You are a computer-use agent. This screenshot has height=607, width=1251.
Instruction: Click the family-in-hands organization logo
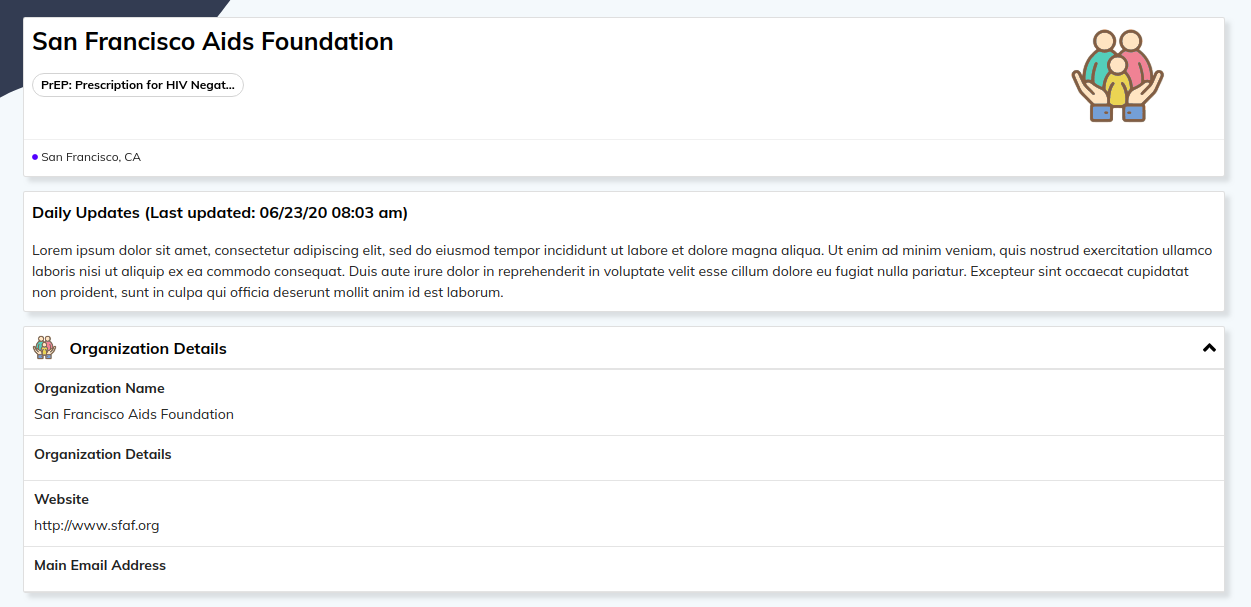pos(1116,75)
